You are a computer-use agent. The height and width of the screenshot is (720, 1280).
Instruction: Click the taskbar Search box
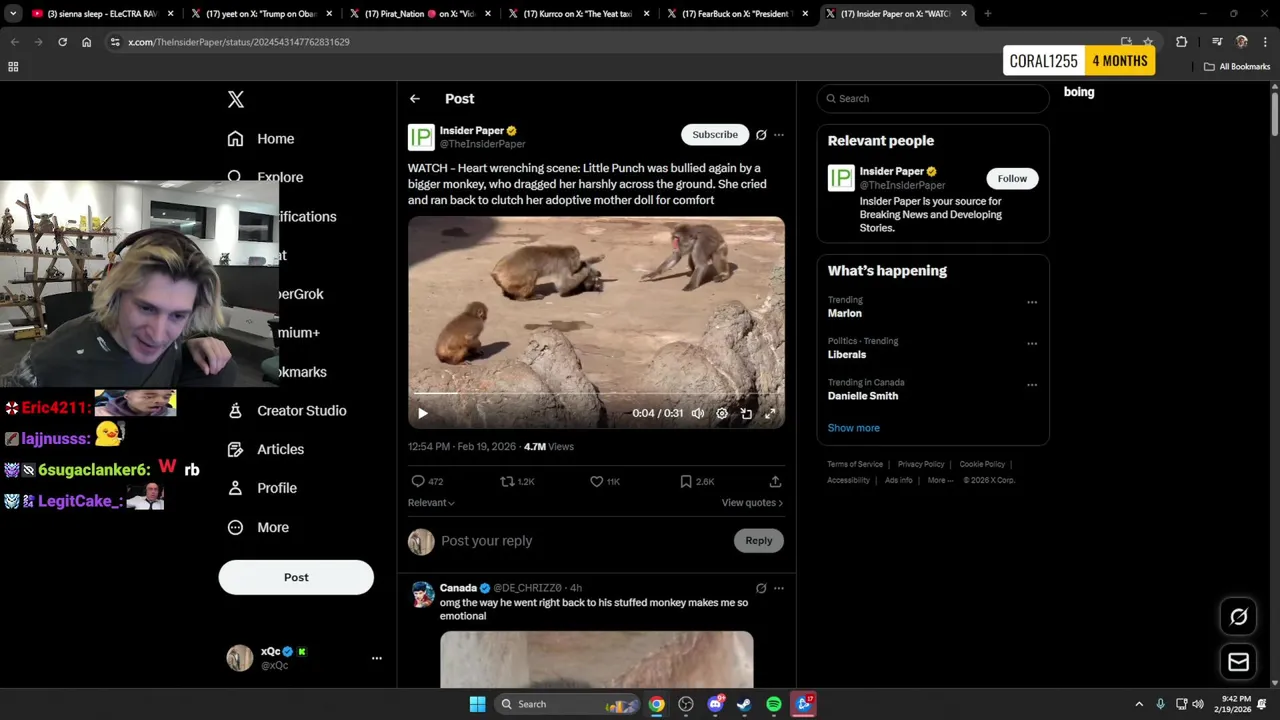pyautogui.click(x=567, y=704)
